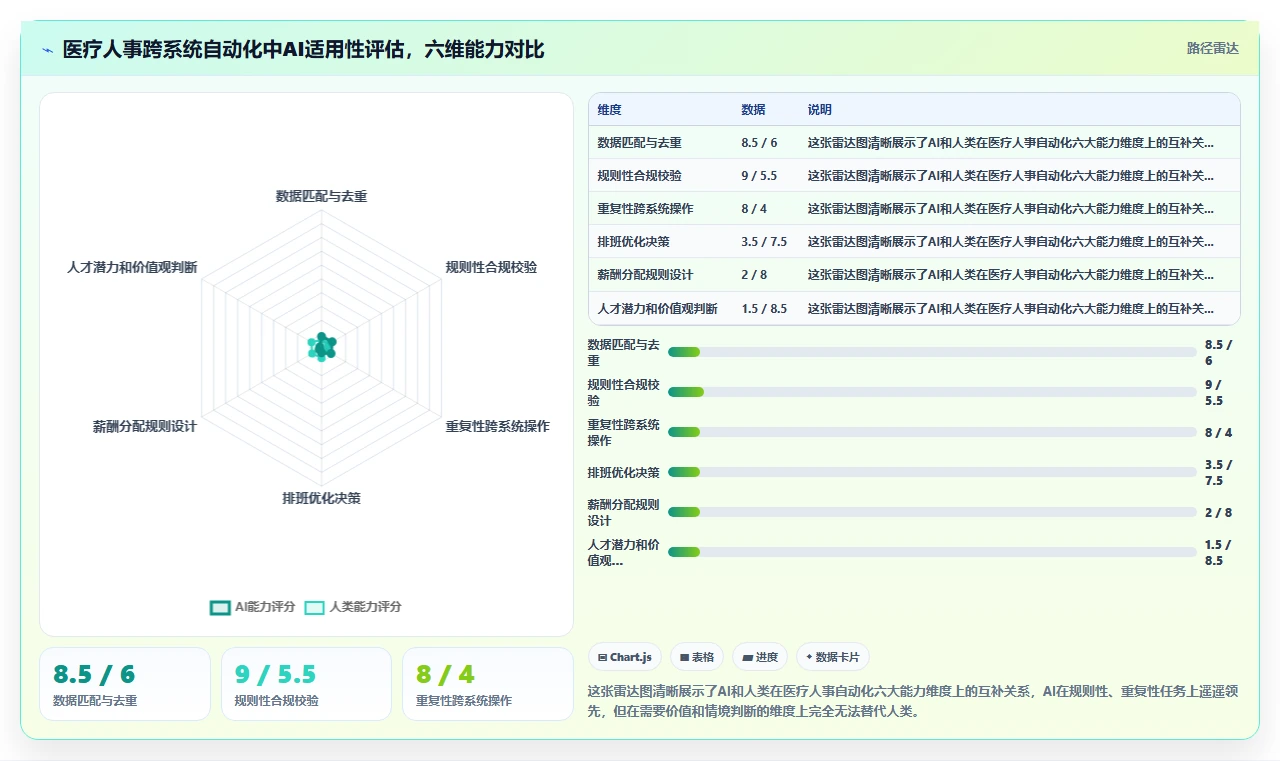Screen dimensions: 1280x761
Task: Click the 8.5 / 6 value in the table
Action: [x=759, y=143]
